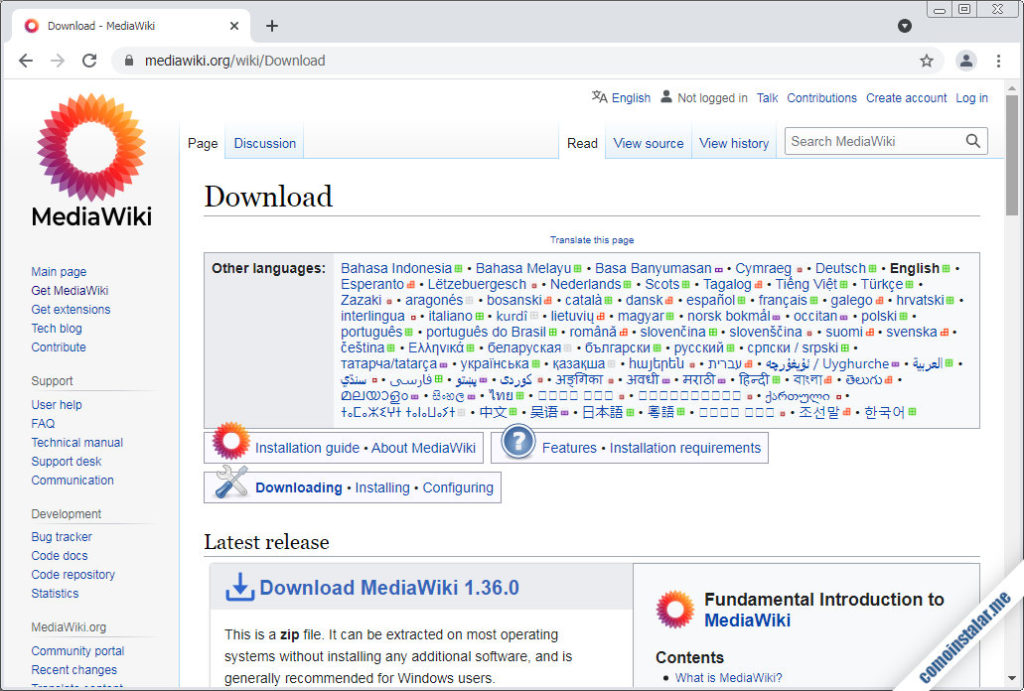Click the address bar URL
Screen dimensions: 1024x691
click(x=235, y=61)
